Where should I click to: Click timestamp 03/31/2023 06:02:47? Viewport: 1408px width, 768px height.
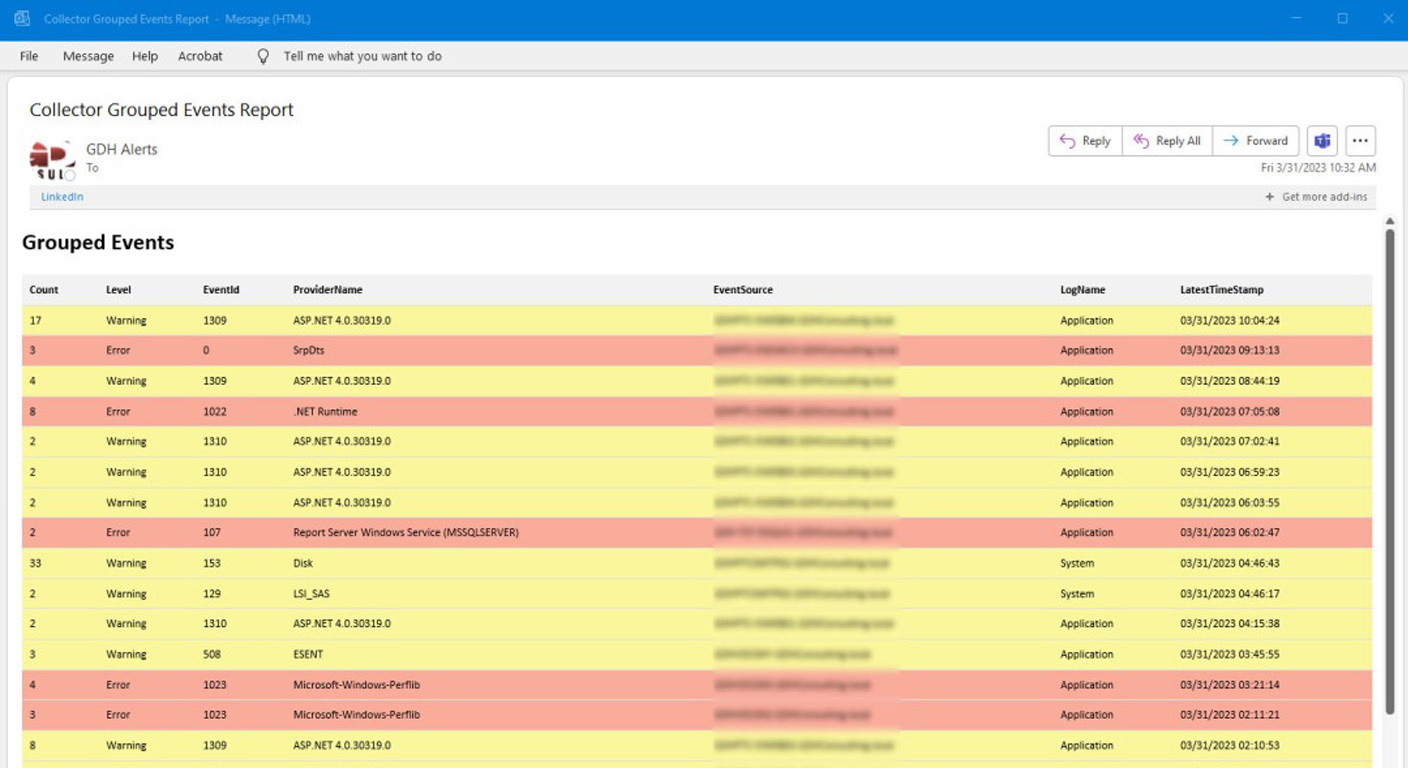pos(1230,533)
